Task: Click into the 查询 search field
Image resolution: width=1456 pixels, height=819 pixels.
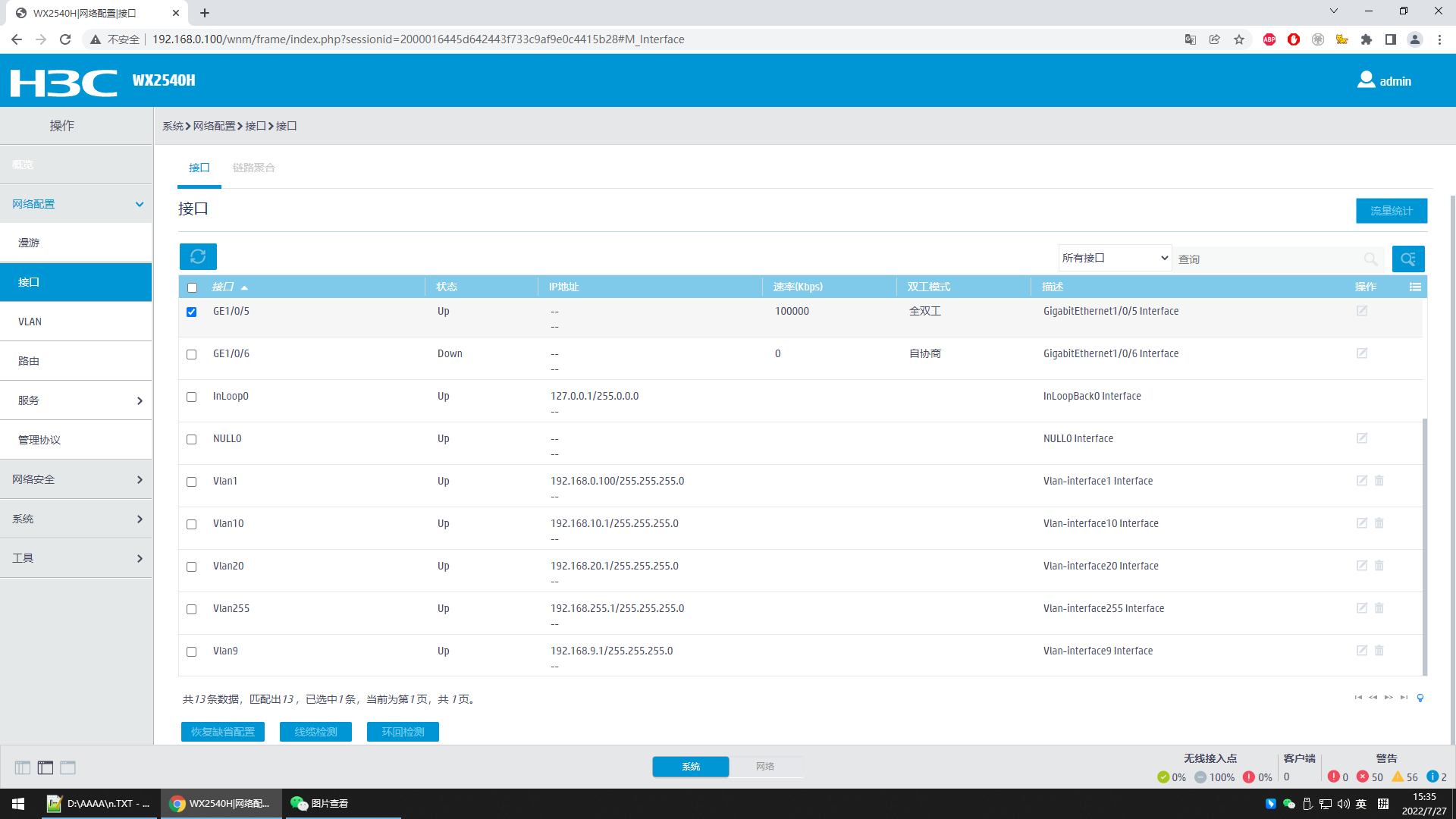Action: (x=1266, y=259)
